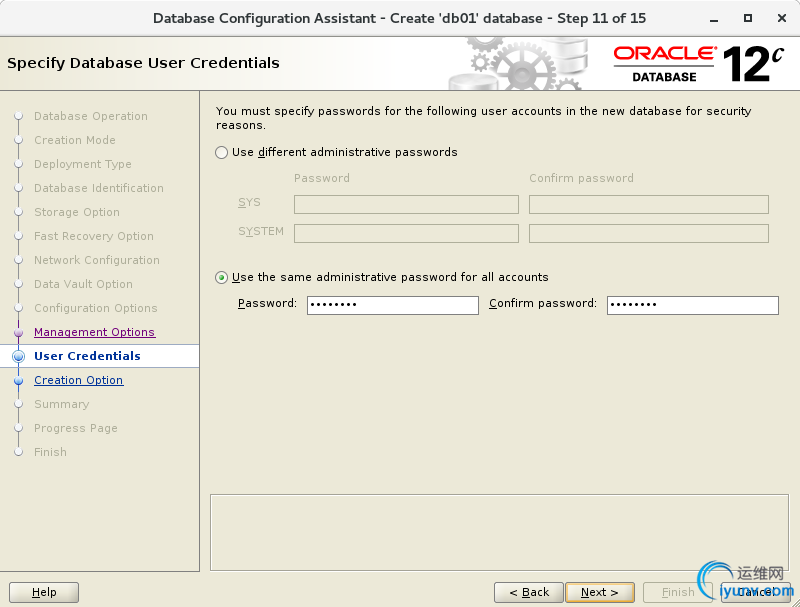
Task: Maximize the Database Configuration Assistant window
Action: click(748, 18)
